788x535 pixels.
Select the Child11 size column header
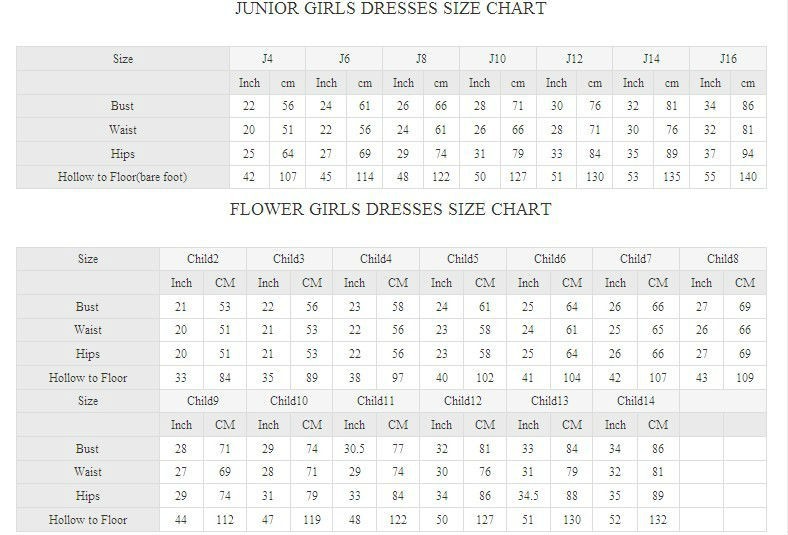click(376, 401)
